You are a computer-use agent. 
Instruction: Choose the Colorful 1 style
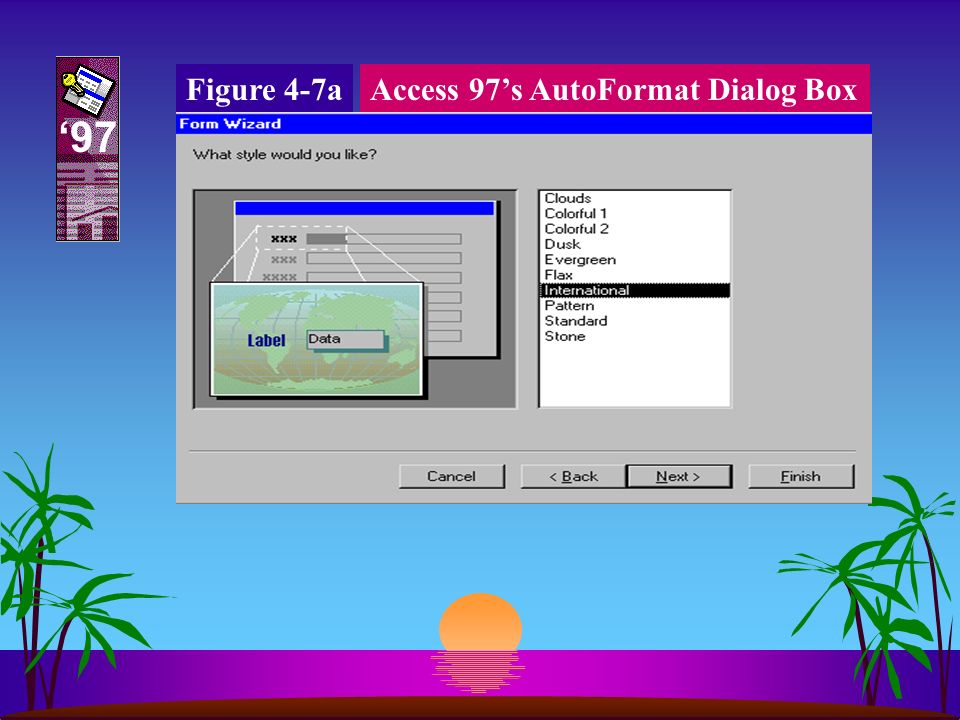(x=635, y=214)
